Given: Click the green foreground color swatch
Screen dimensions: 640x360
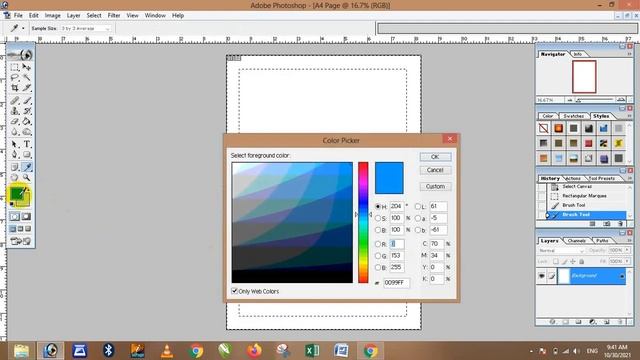Looking at the screenshot, I should pyautogui.click(x=16, y=193).
